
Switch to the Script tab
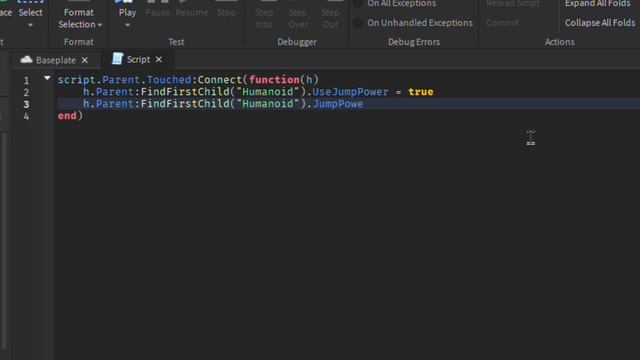138,60
